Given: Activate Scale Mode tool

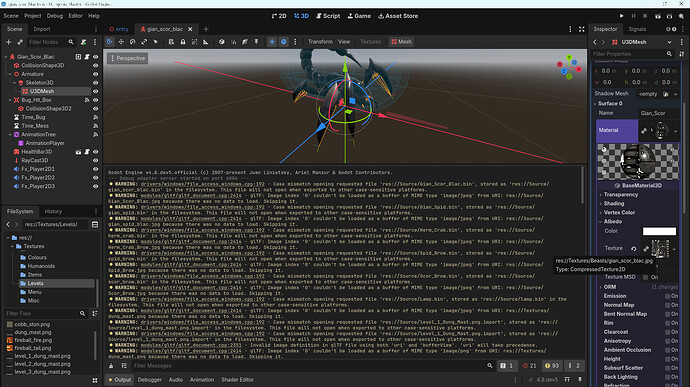Looking at the screenshot, I should tap(144, 42).
